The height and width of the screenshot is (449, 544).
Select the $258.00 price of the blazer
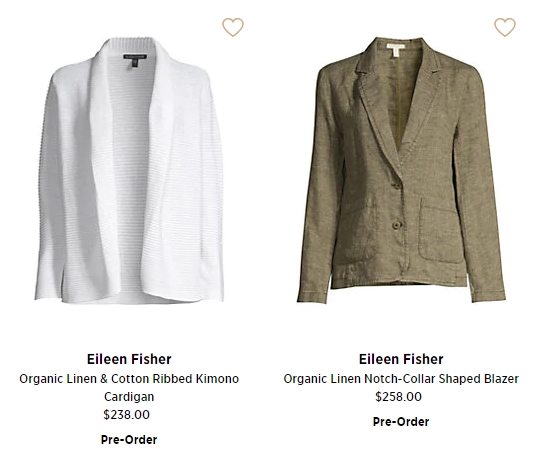398,397
